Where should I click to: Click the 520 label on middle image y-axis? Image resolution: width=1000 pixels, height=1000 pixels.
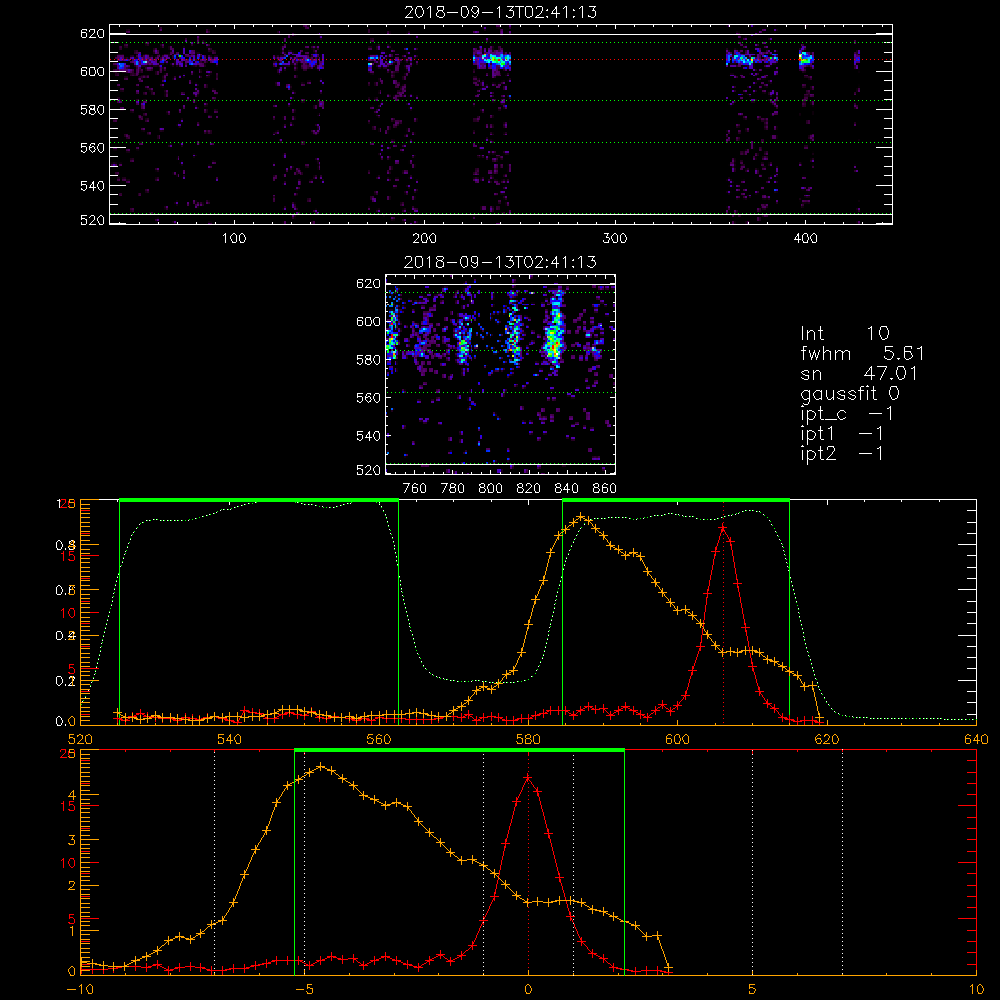pyautogui.click(x=369, y=471)
